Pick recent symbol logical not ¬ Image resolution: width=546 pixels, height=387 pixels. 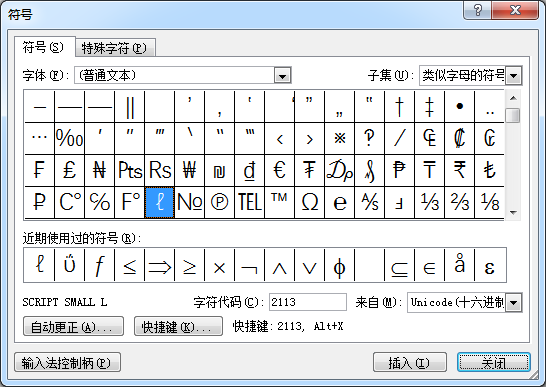click(x=249, y=265)
